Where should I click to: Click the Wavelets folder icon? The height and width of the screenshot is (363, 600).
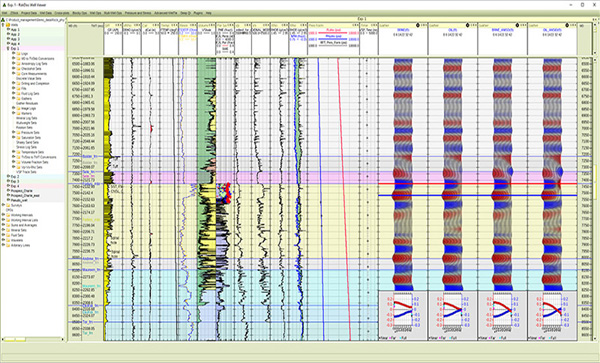8,240
